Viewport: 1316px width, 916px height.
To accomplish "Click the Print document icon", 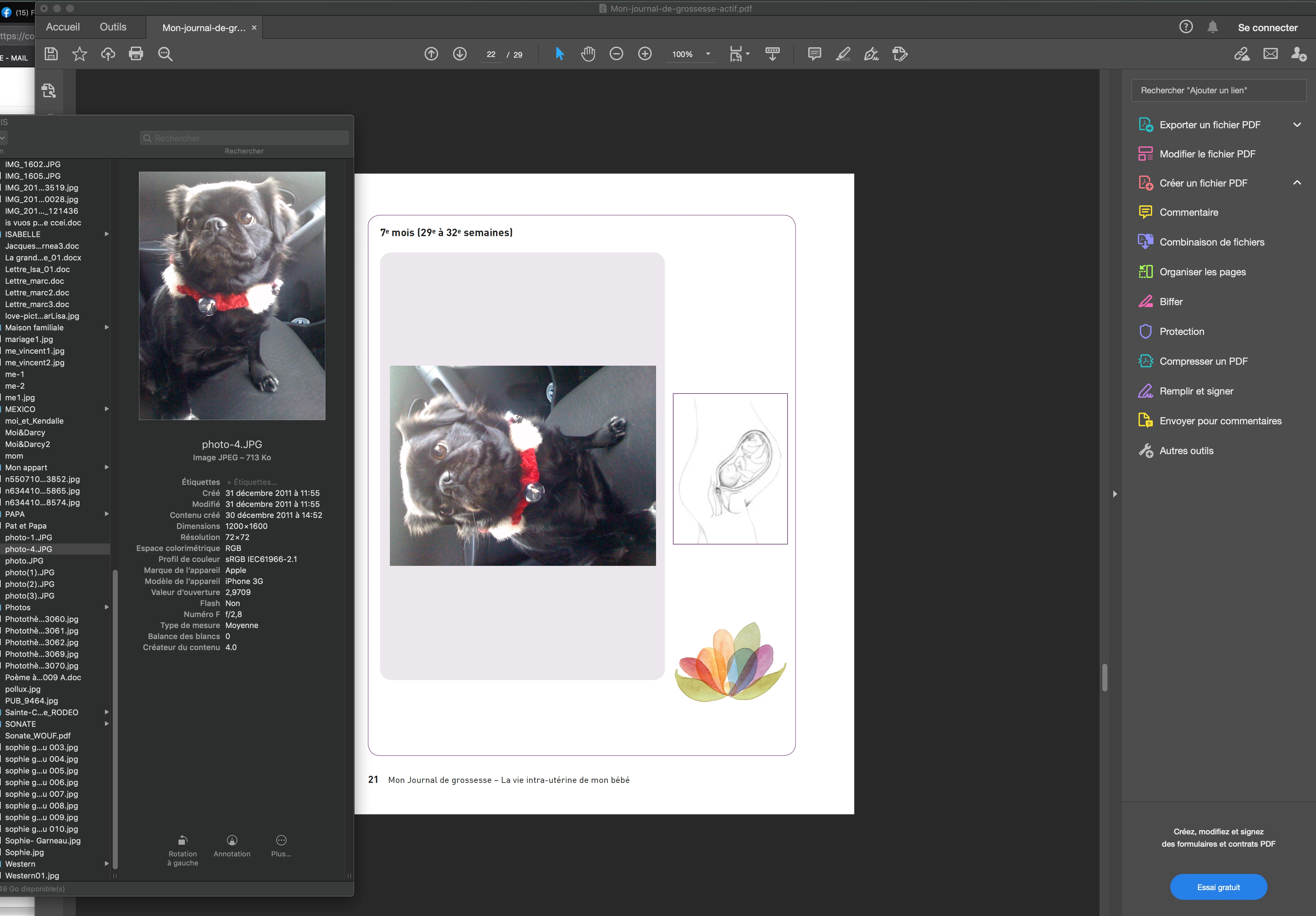I will (x=136, y=54).
